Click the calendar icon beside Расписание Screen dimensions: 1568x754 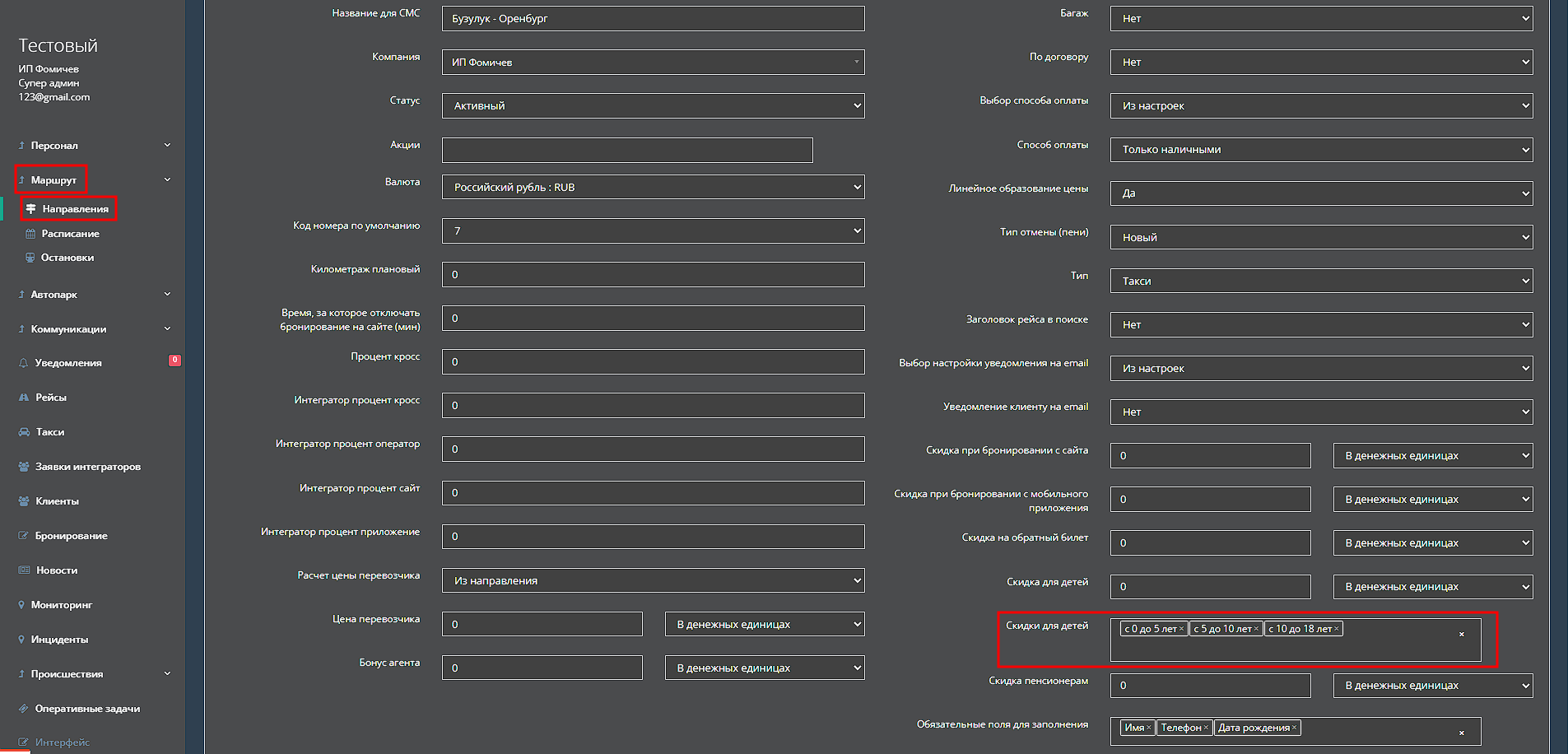point(30,234)
